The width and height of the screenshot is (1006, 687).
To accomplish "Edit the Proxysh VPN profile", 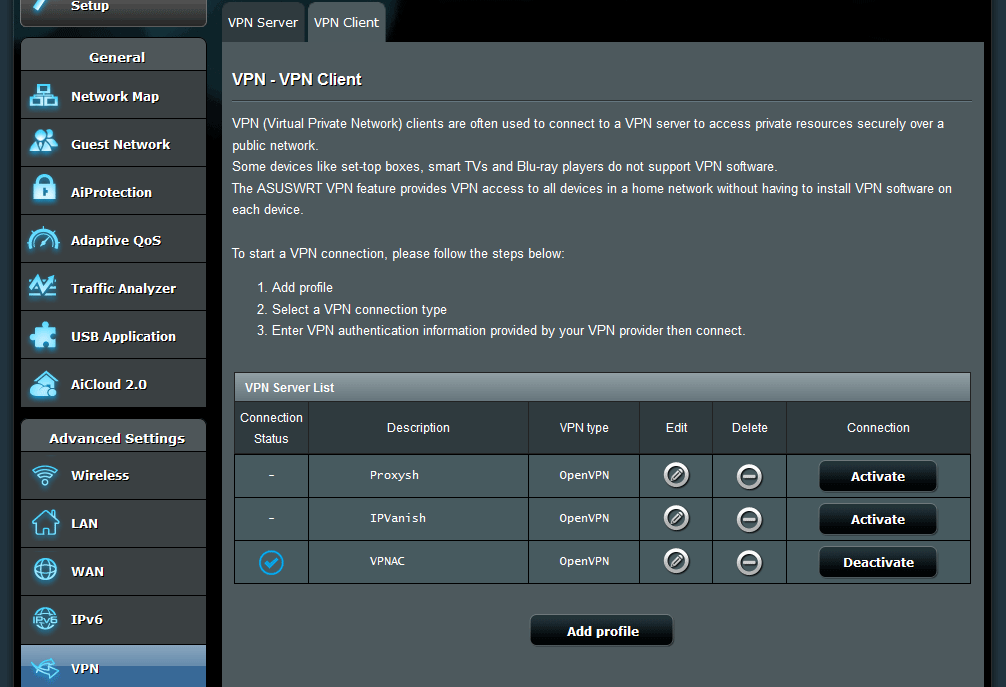I will (x=676, y=475).
